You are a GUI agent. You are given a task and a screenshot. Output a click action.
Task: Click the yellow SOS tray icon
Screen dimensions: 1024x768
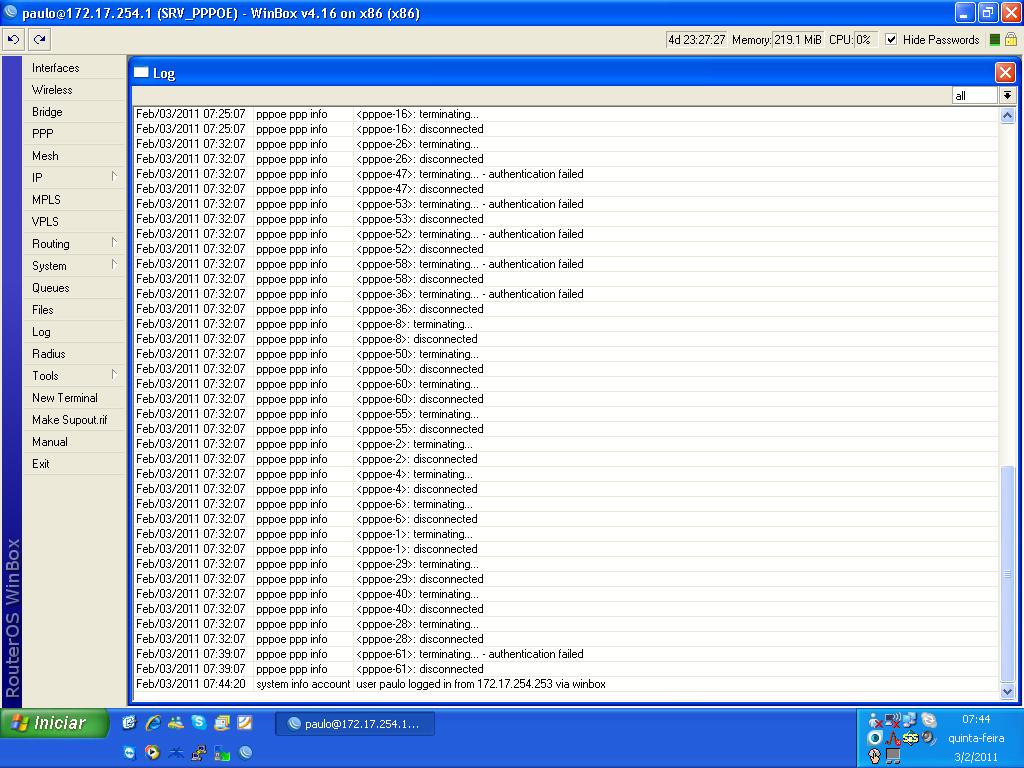910,738
